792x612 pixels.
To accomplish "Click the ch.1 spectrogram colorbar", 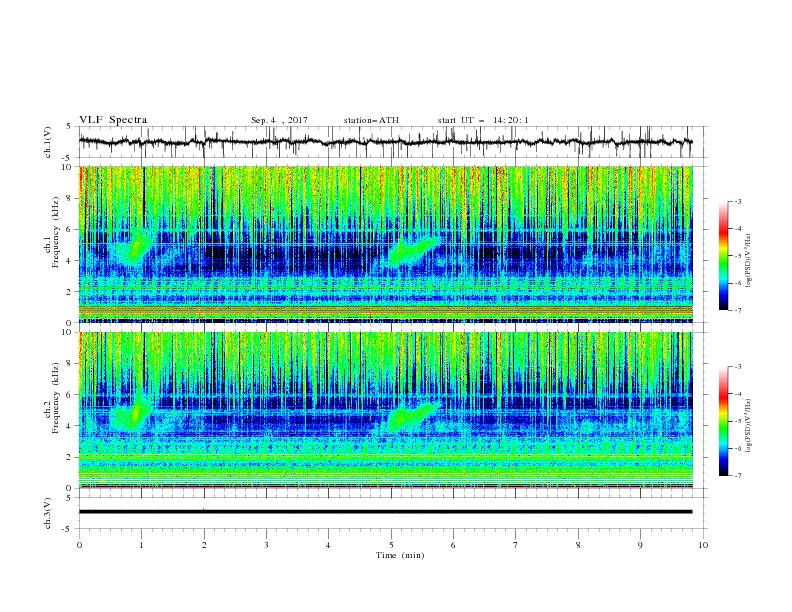I will pyautogui.click(x=723, y=255).
